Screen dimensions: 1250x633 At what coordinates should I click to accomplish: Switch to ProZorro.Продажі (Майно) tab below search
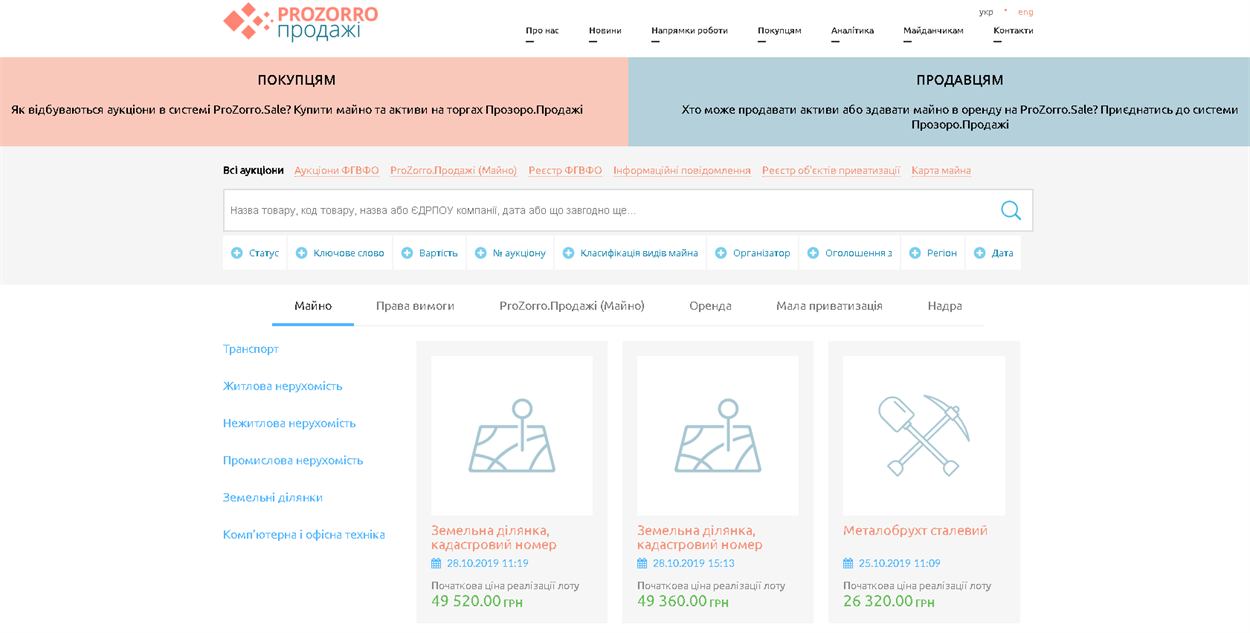point(572,306)
